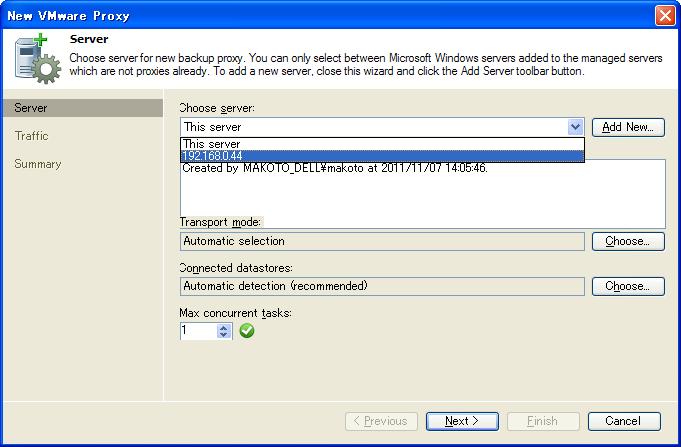Close the New VMware Proxy dialog
The image size is (681, 447).
665,16
